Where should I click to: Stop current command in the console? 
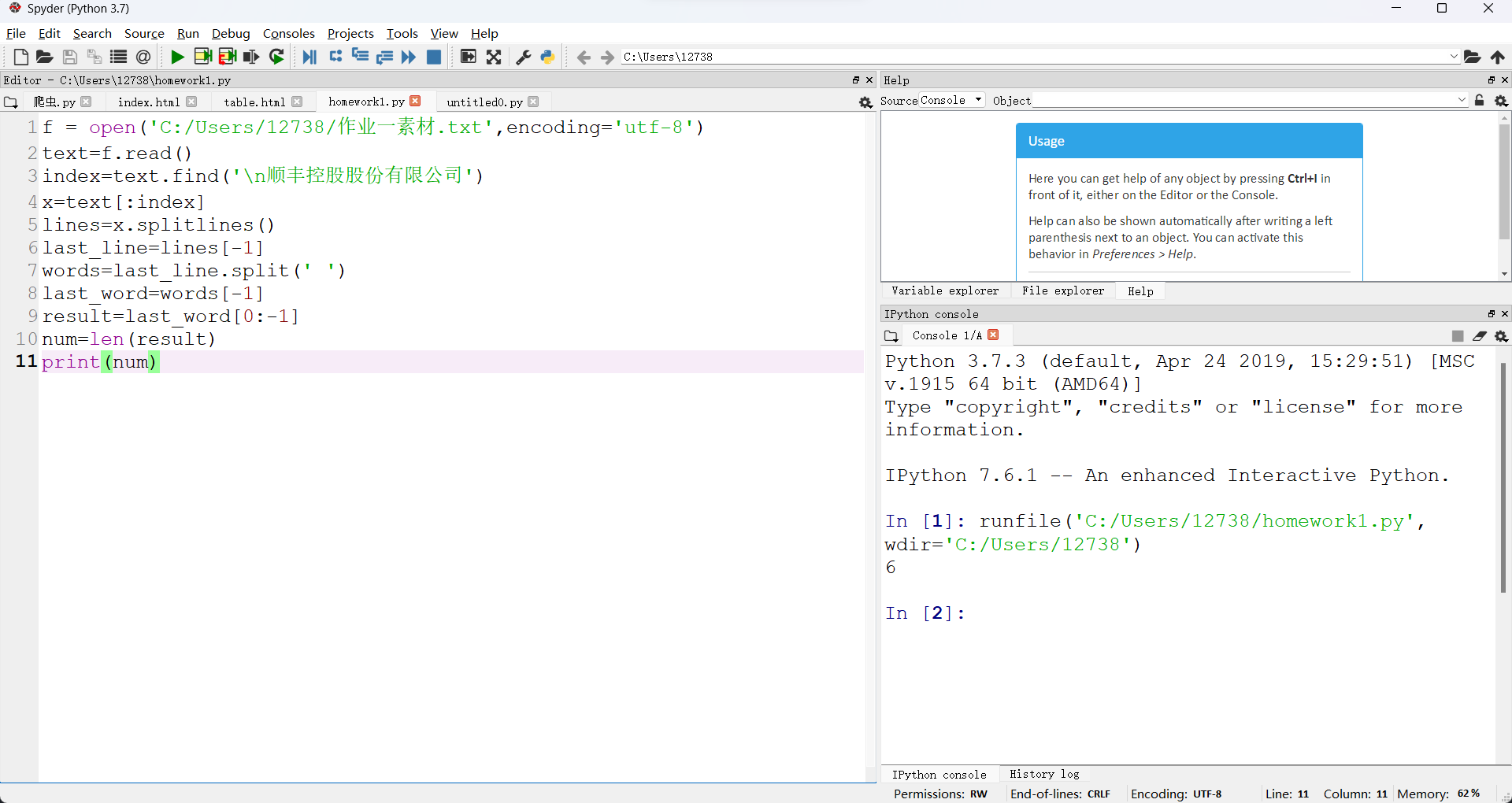click(1458, 336)
